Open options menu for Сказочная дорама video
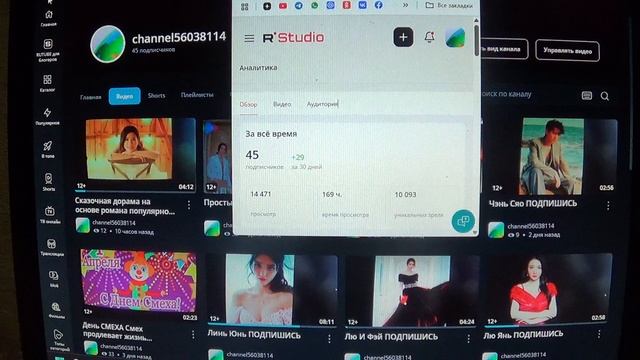Screen dimensions: 640x360 [x=189, y=205]
